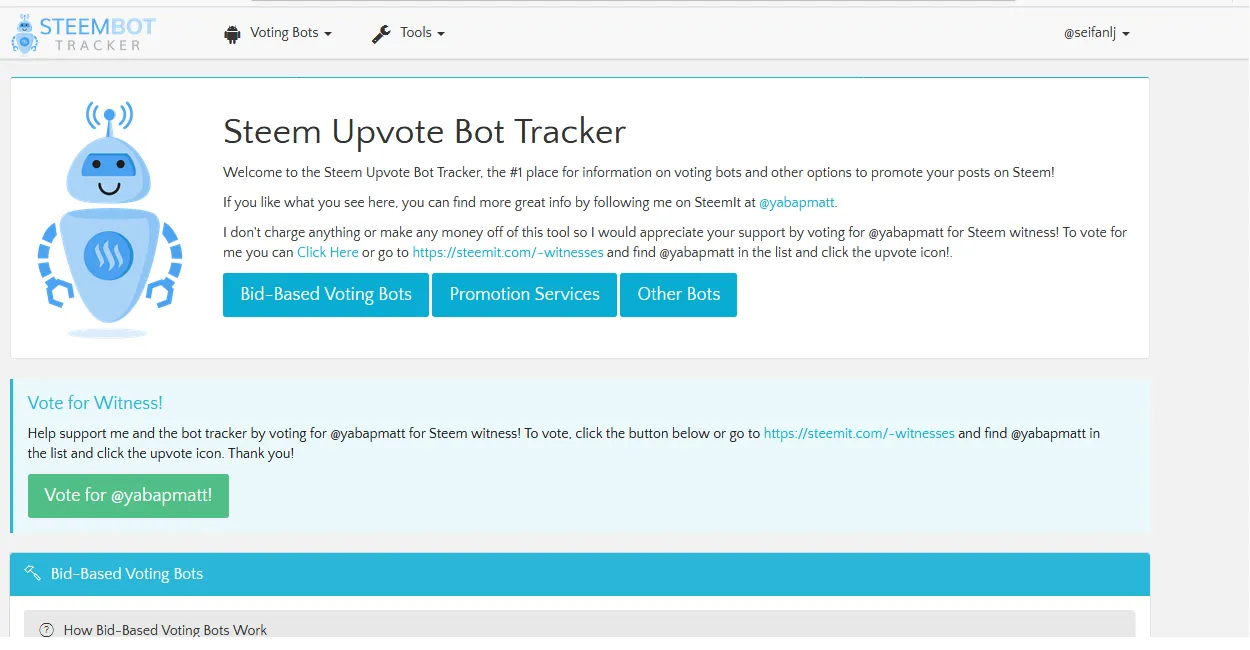Viewport: 1250px width, 650px height.
Task: Click the Vote for Witness! heading
Action: [95, 403]
